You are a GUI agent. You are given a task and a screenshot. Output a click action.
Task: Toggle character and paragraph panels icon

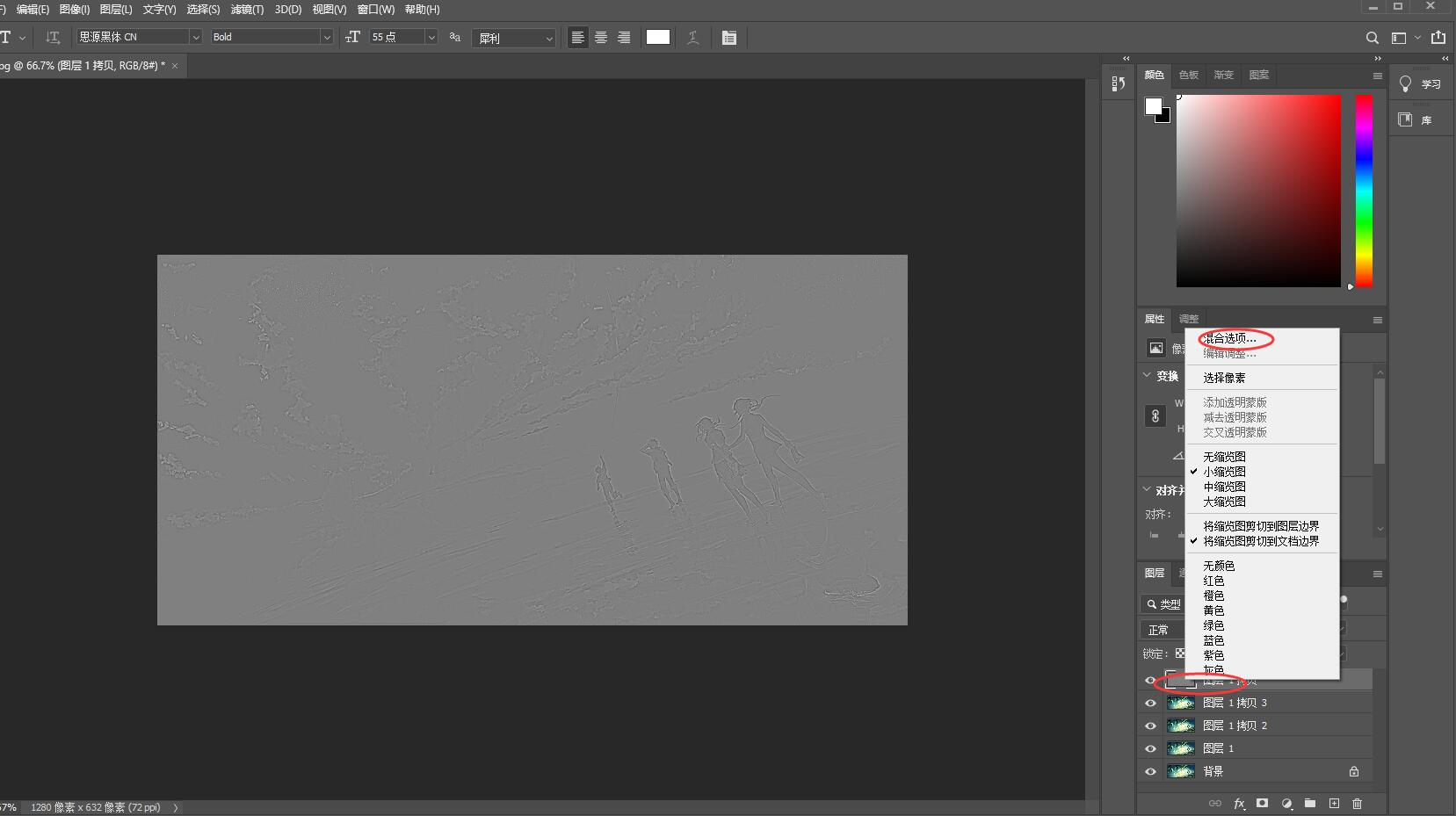click(729, 37)
